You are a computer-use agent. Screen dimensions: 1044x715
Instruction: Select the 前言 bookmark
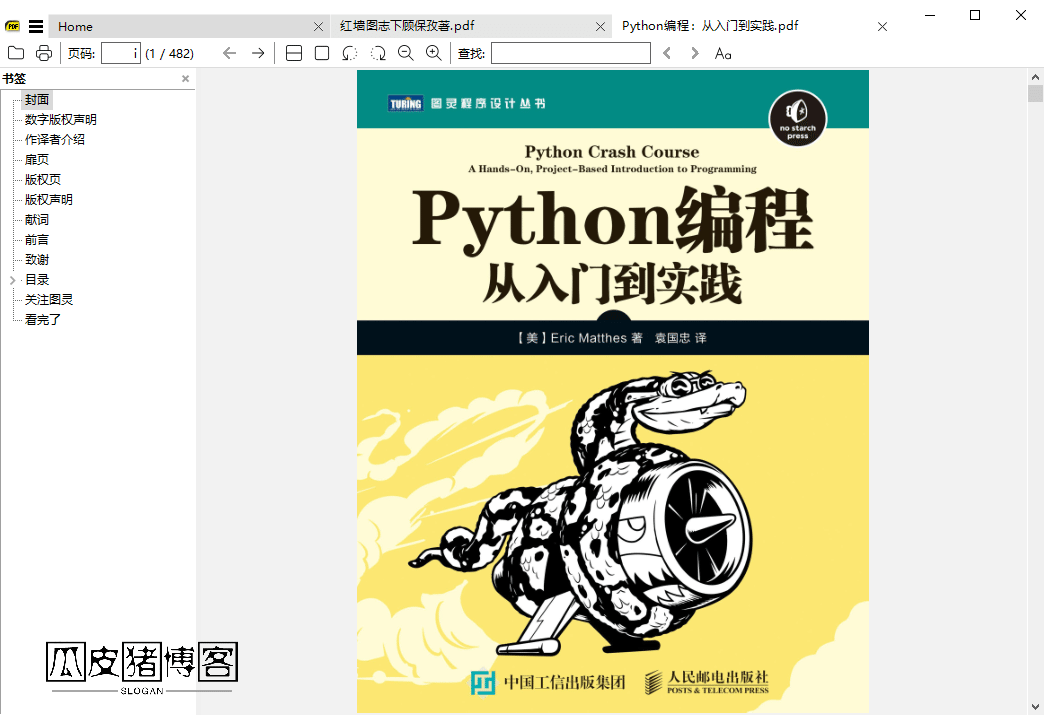pyautogui.click(x=37, y=240)
